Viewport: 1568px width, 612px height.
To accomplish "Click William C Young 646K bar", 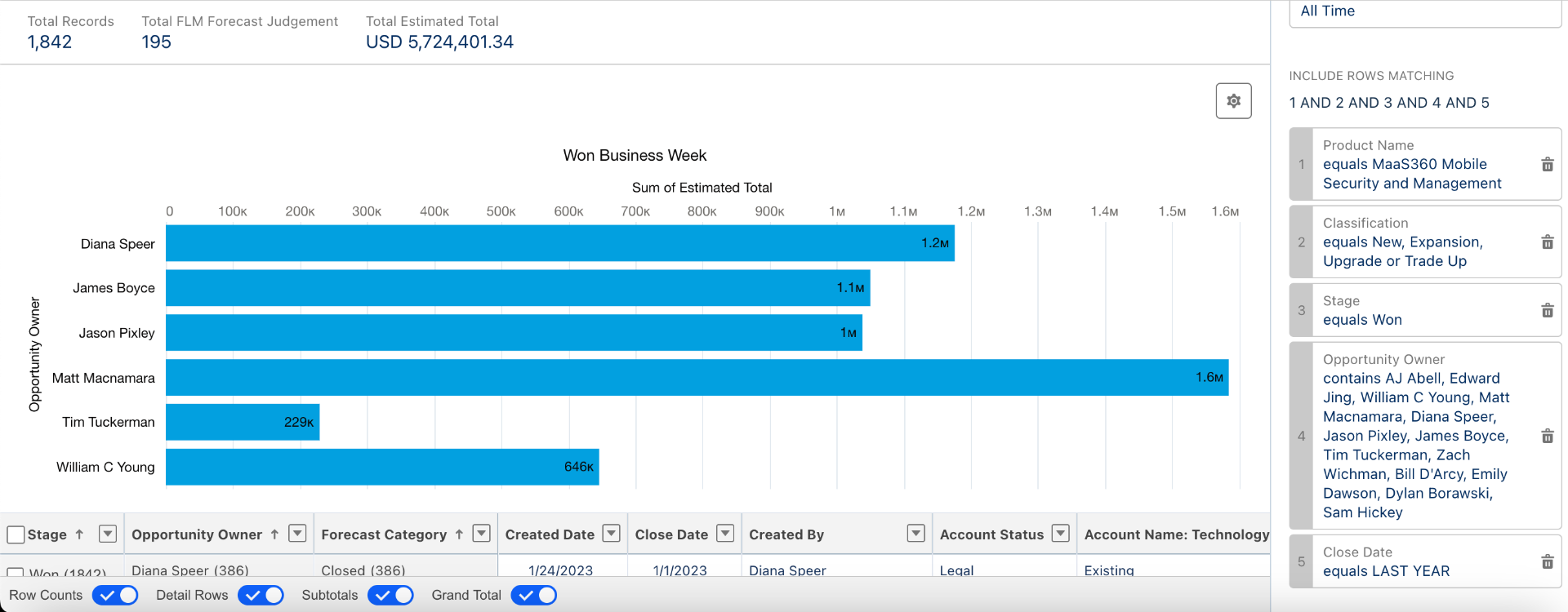I will [x=382, y=467].
